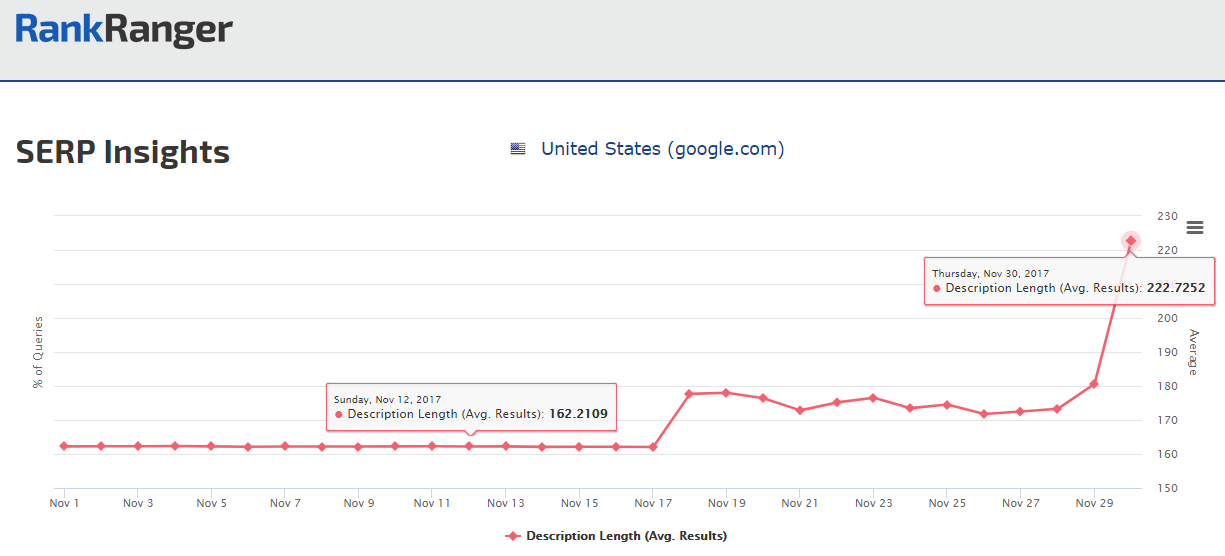The image size is (1225, 556).
Task: Click the United States flag icon
Action: tap(518, 149)
